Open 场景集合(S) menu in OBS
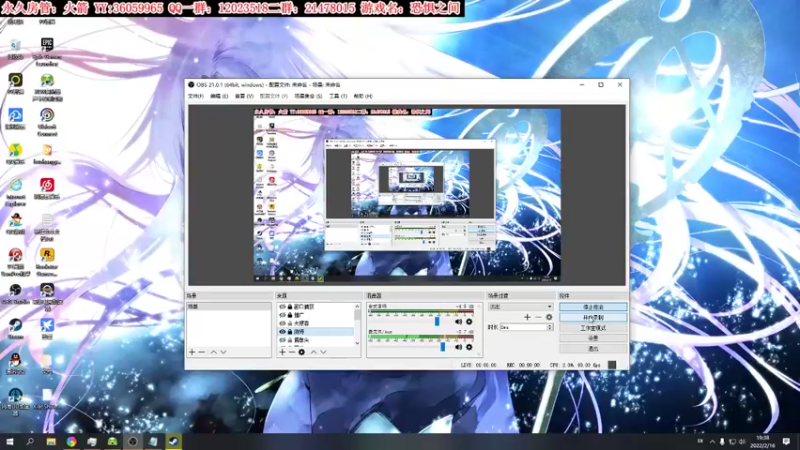The image size is (800, 450). coord(308,96)
